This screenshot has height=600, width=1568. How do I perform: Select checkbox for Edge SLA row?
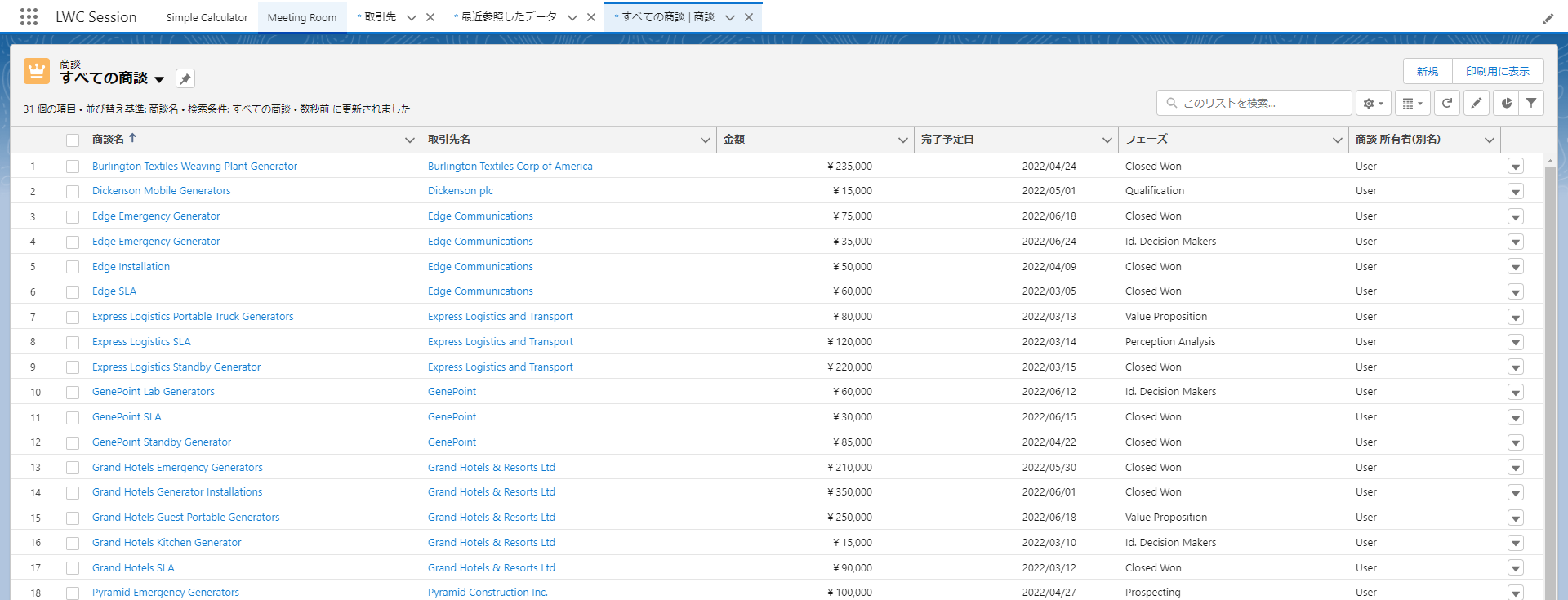(x=73, y=292)
